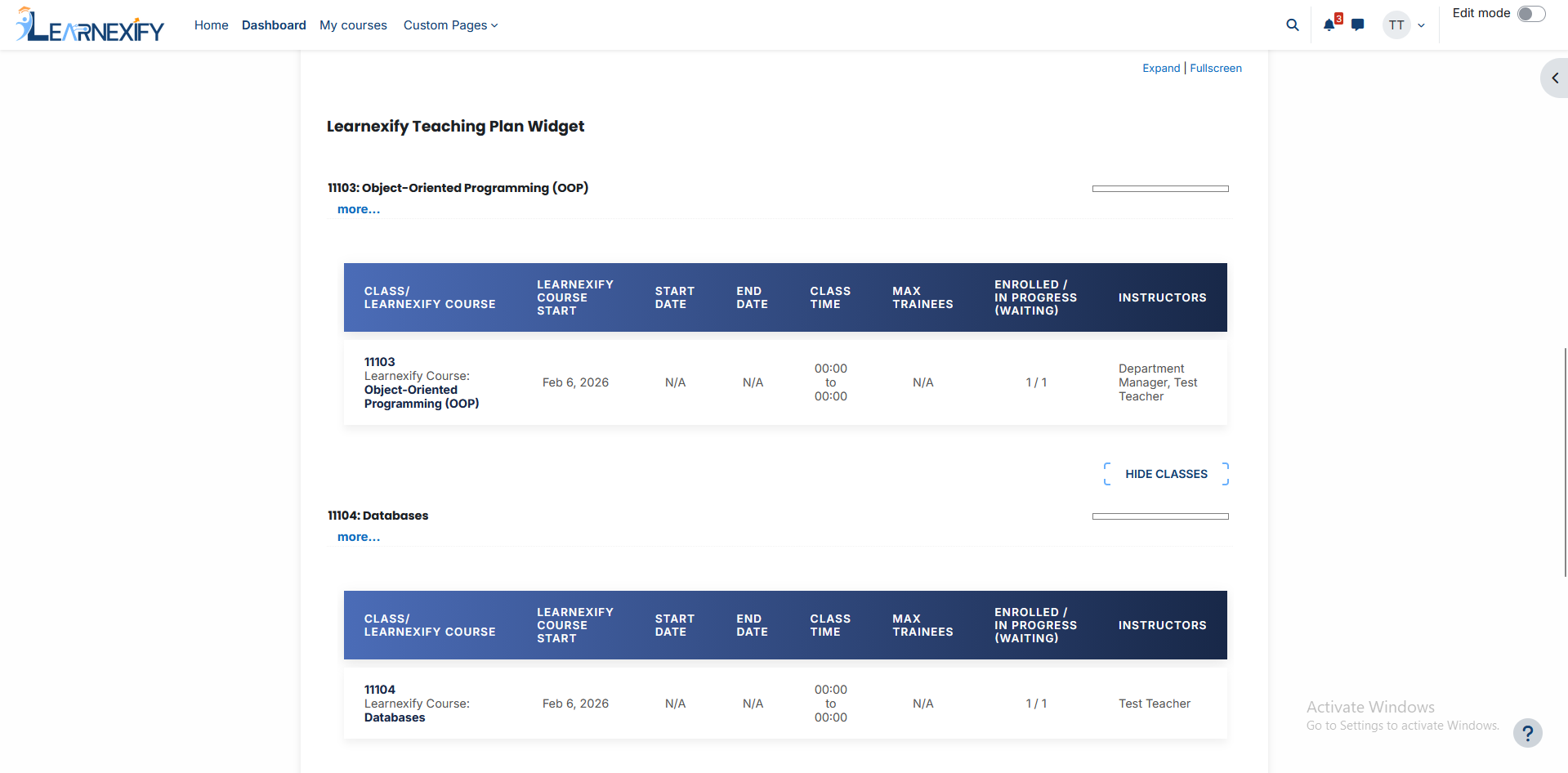The height and width of the screenshot is (773, 1568).
Task: Click the Learnexify logo
Action: click(90, 25)
